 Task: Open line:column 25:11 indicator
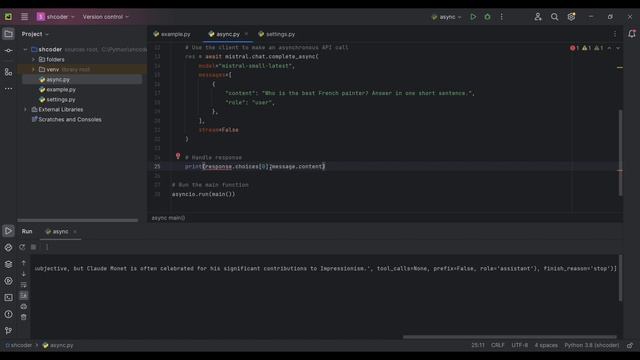click(478, 345)
